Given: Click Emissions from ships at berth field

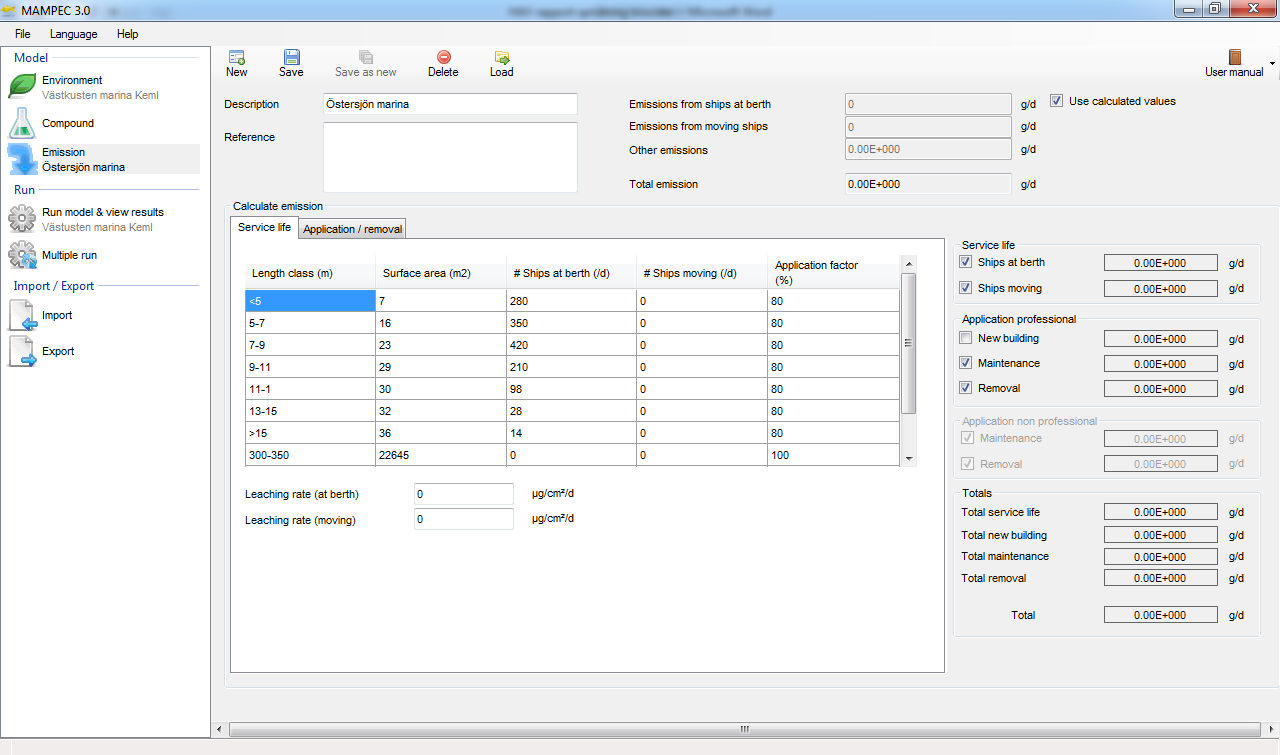Looking at the screenshot, I should click(x=928, y=104).
